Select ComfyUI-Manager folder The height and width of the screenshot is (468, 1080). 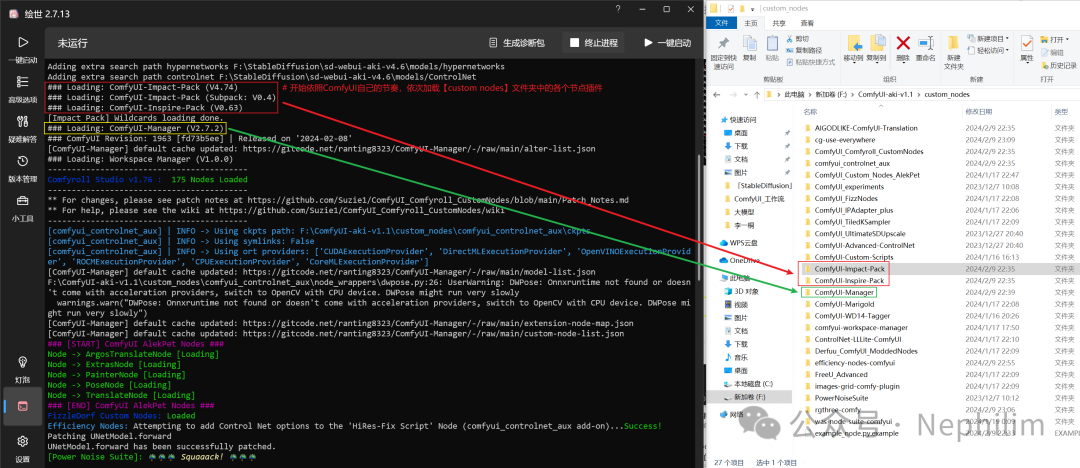(844, 292)
